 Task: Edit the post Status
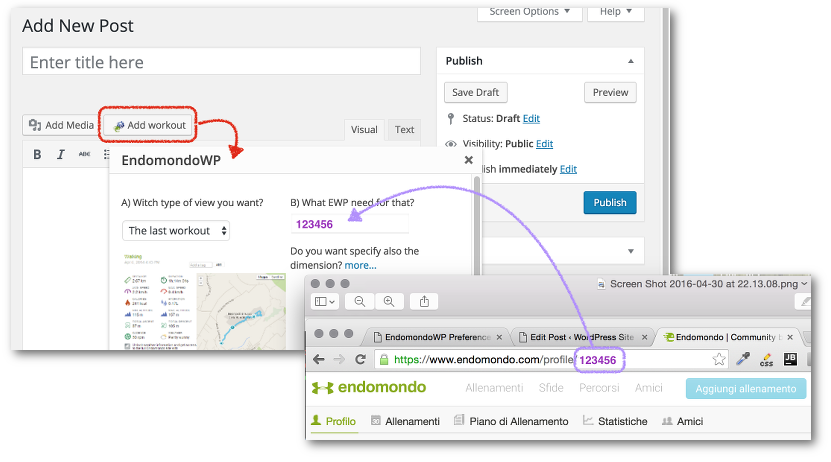531,118
